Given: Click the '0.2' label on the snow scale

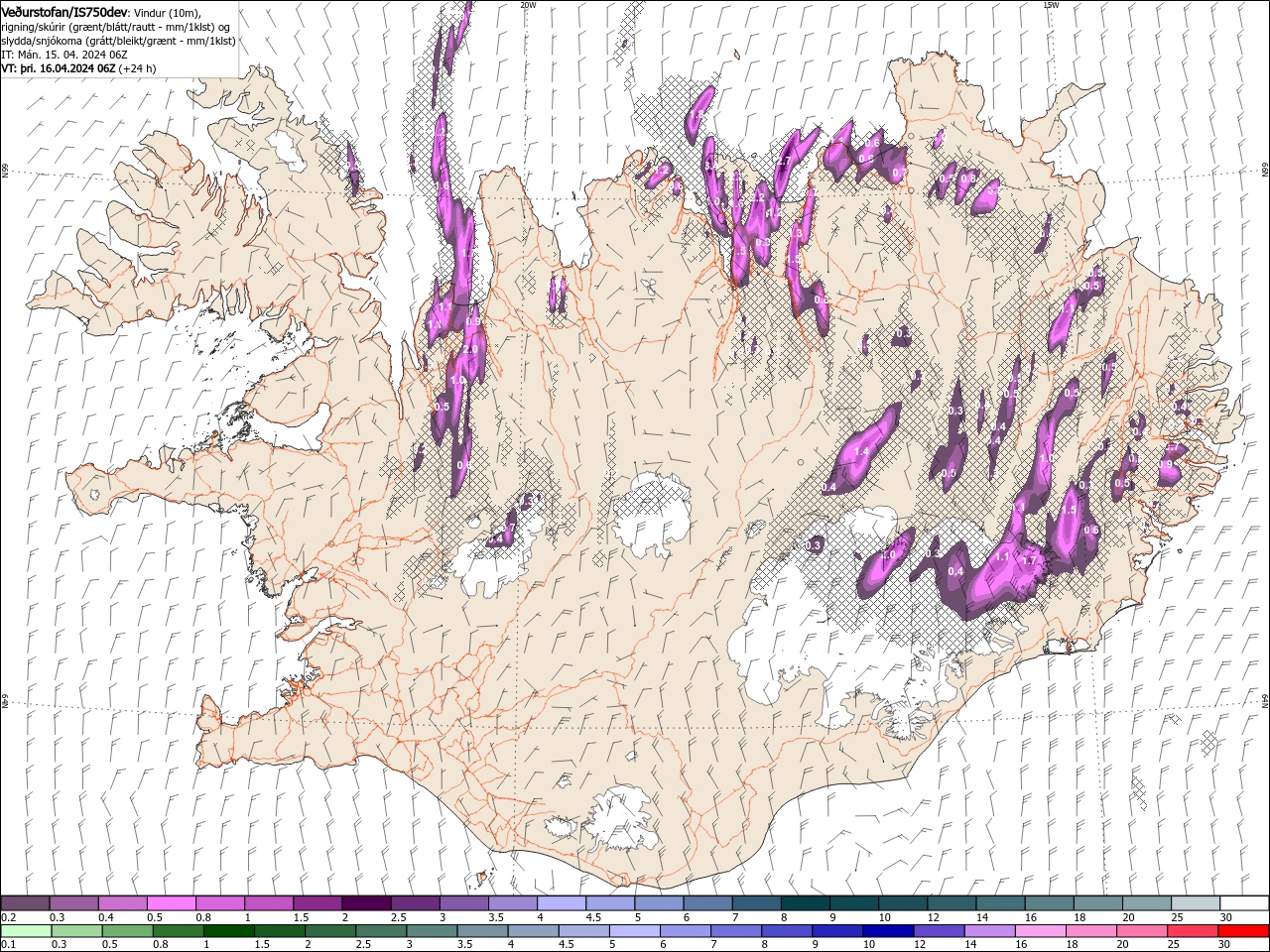Looking at the screenshot, I should (9, 917).
